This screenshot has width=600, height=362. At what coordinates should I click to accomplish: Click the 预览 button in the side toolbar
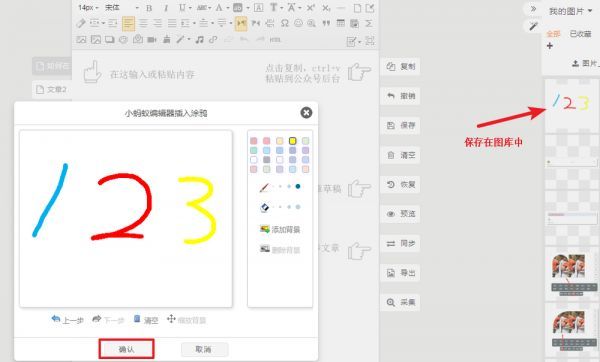(x=400, y=214)
